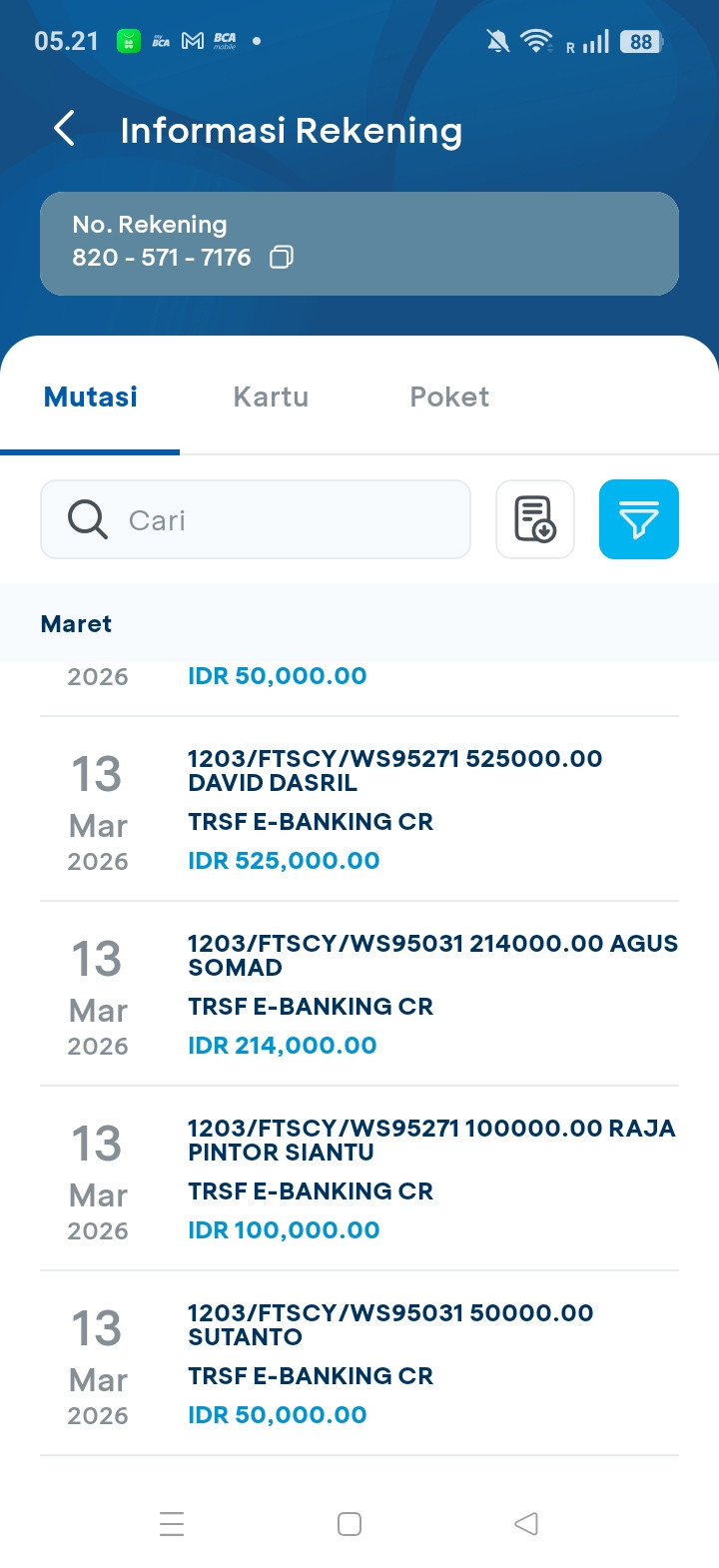Tap the No. Rekening card
The width and height of the screenshot is (719, 1568).
359,244
